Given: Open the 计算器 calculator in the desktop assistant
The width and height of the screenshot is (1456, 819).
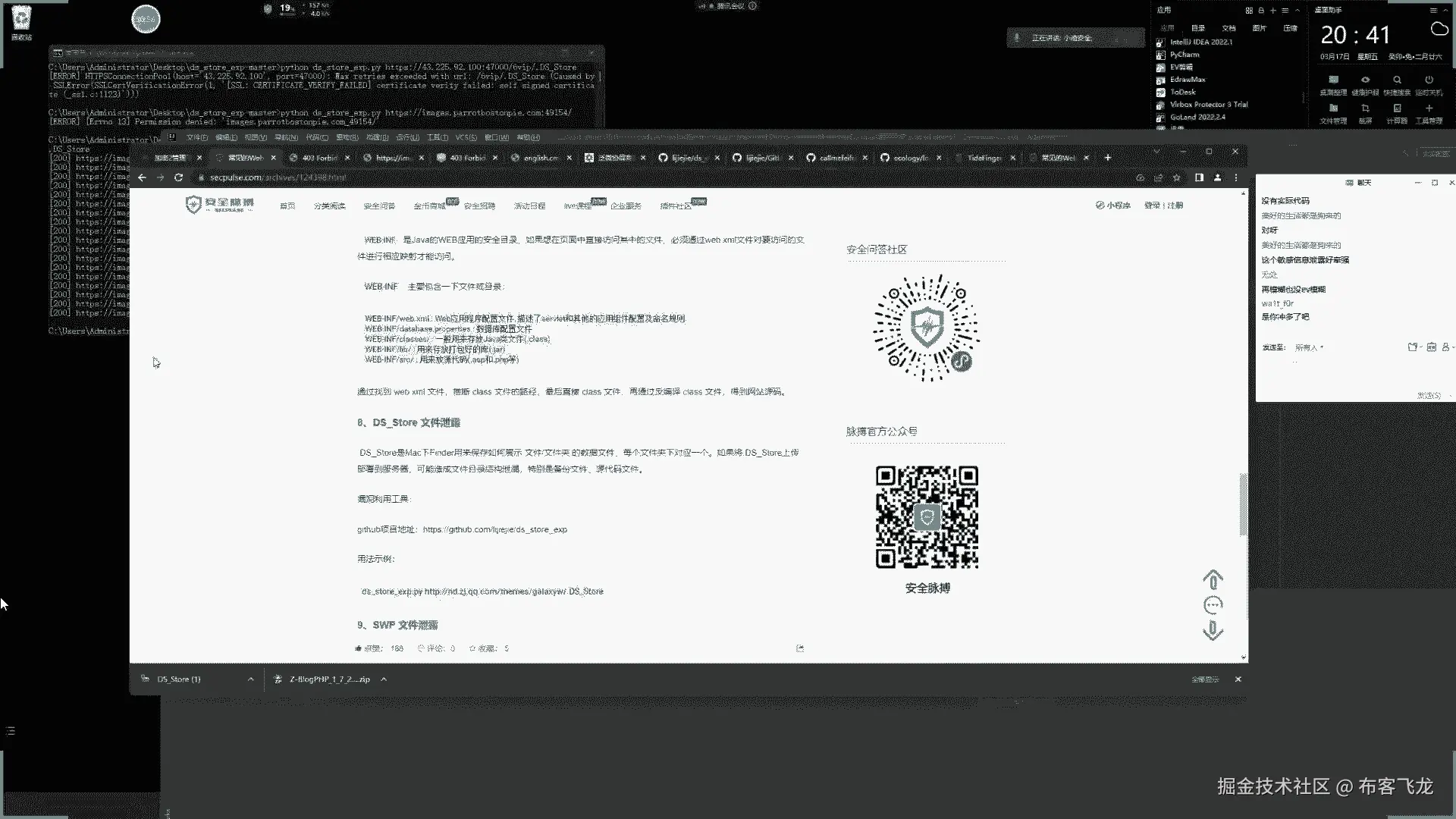Looking at the screenshot, I should pos(1397,109).
